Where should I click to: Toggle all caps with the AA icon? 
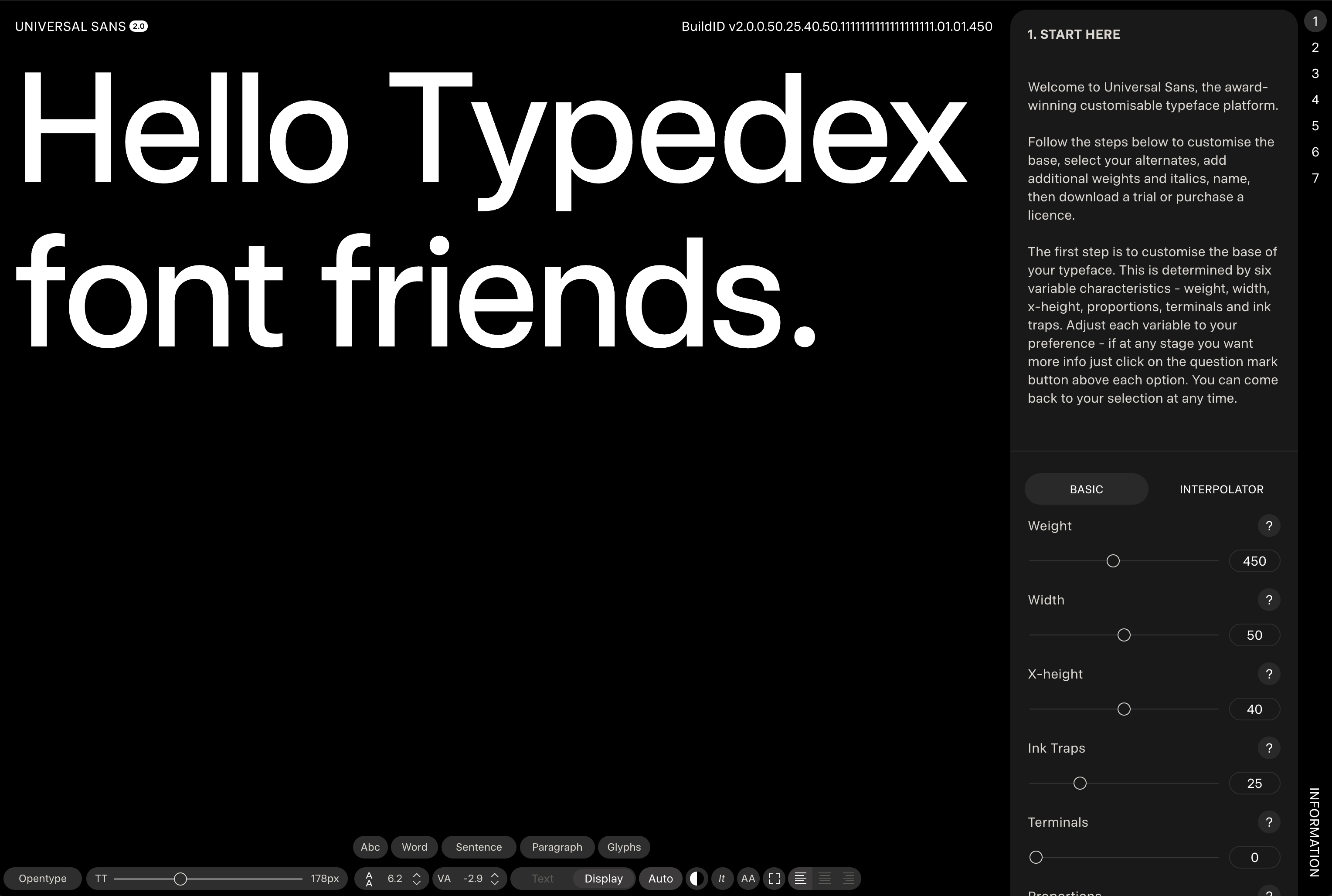click(x=748, y=878)
